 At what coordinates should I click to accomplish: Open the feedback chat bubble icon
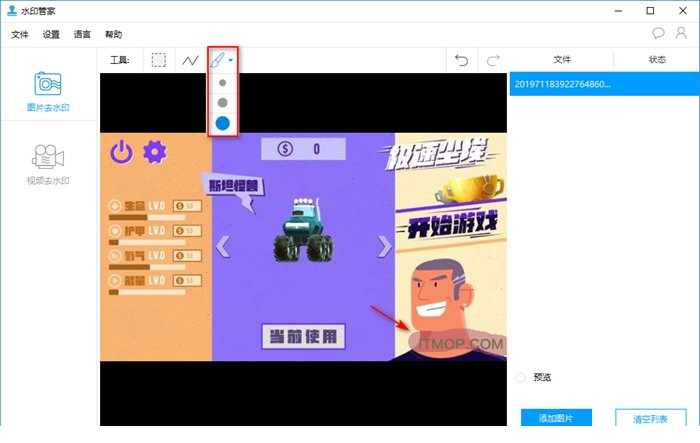coord(658,33)
